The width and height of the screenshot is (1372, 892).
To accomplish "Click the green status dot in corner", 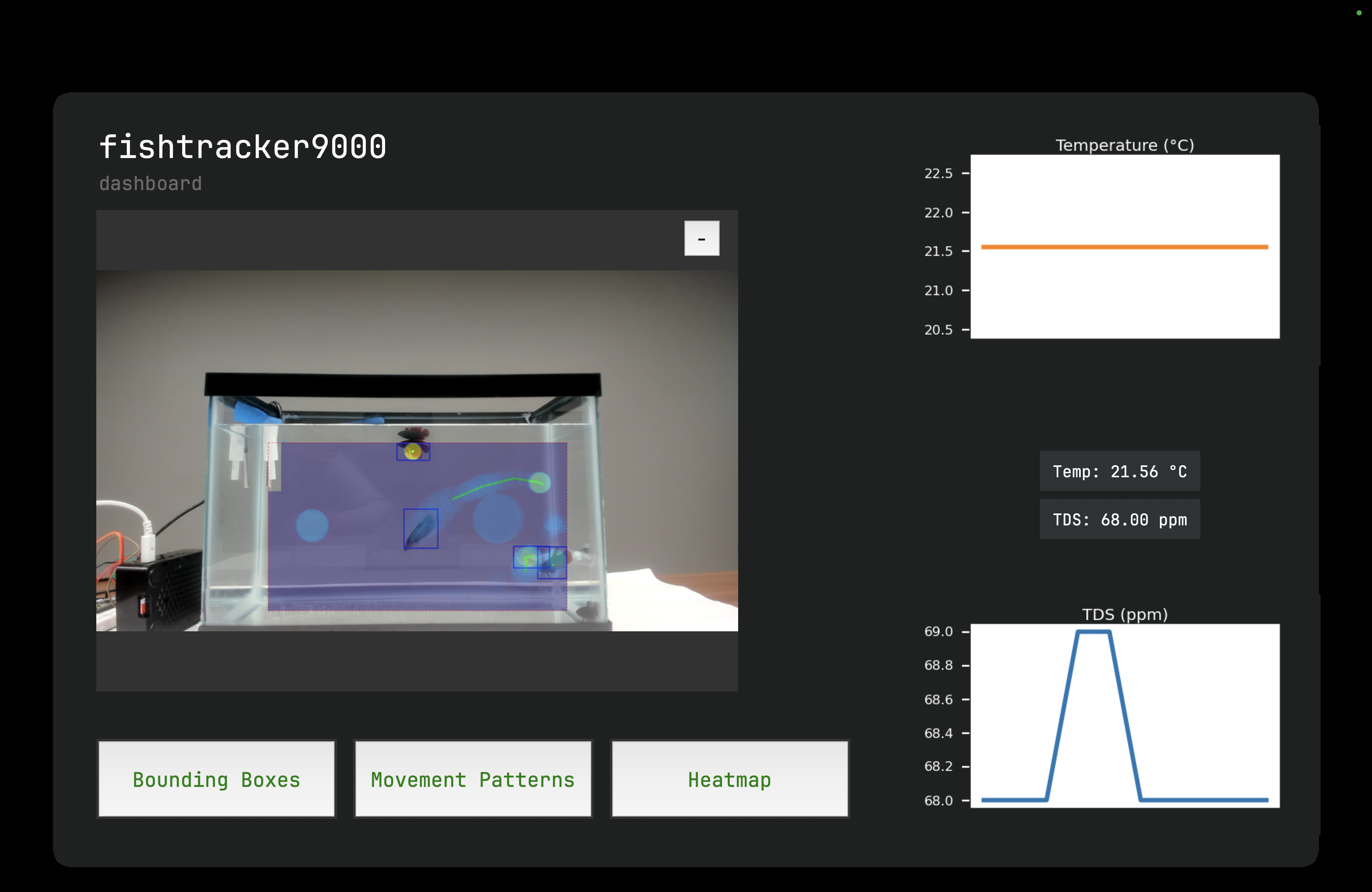I will tap(1359, 13).
